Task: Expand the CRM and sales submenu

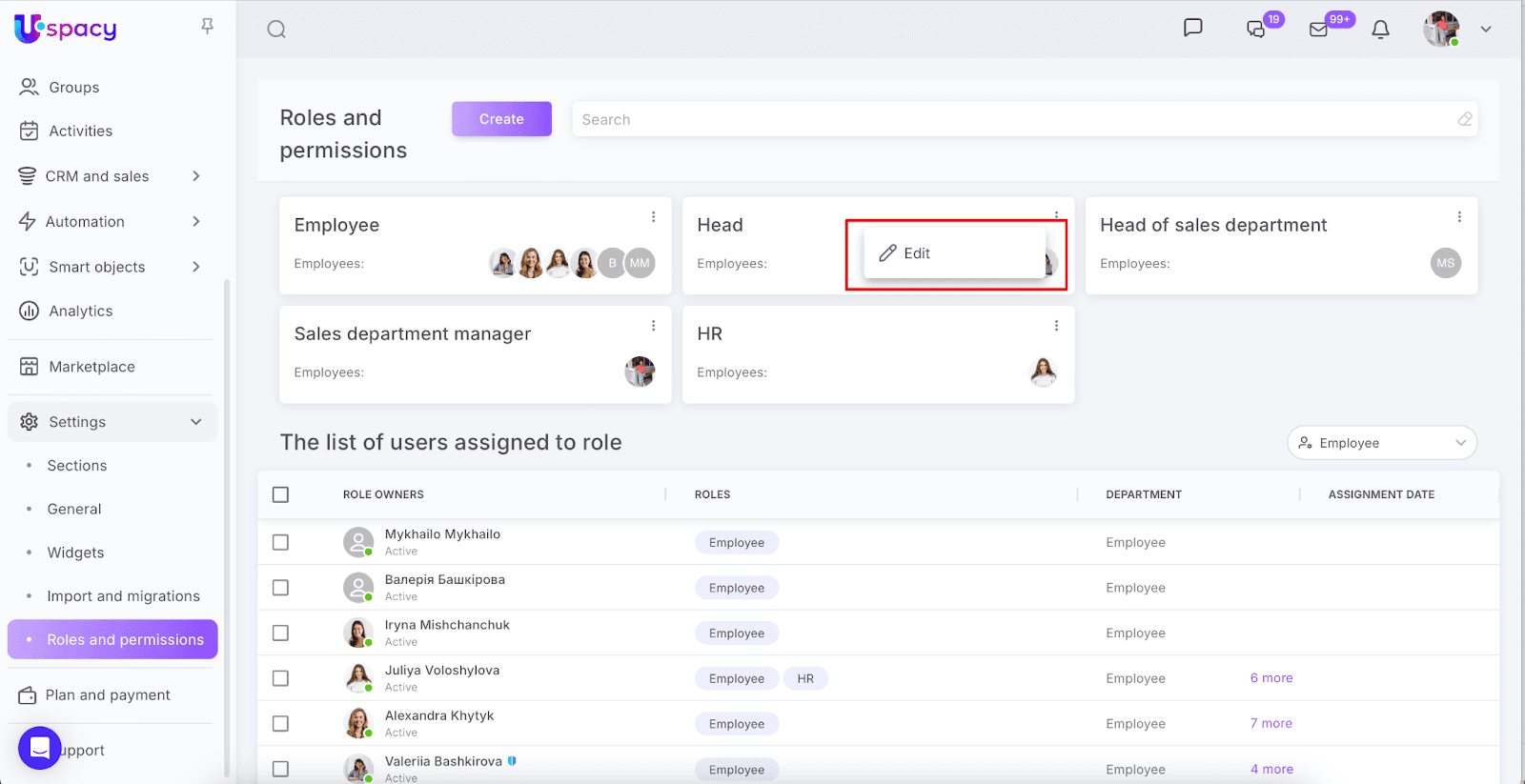Action: [195, 176]
